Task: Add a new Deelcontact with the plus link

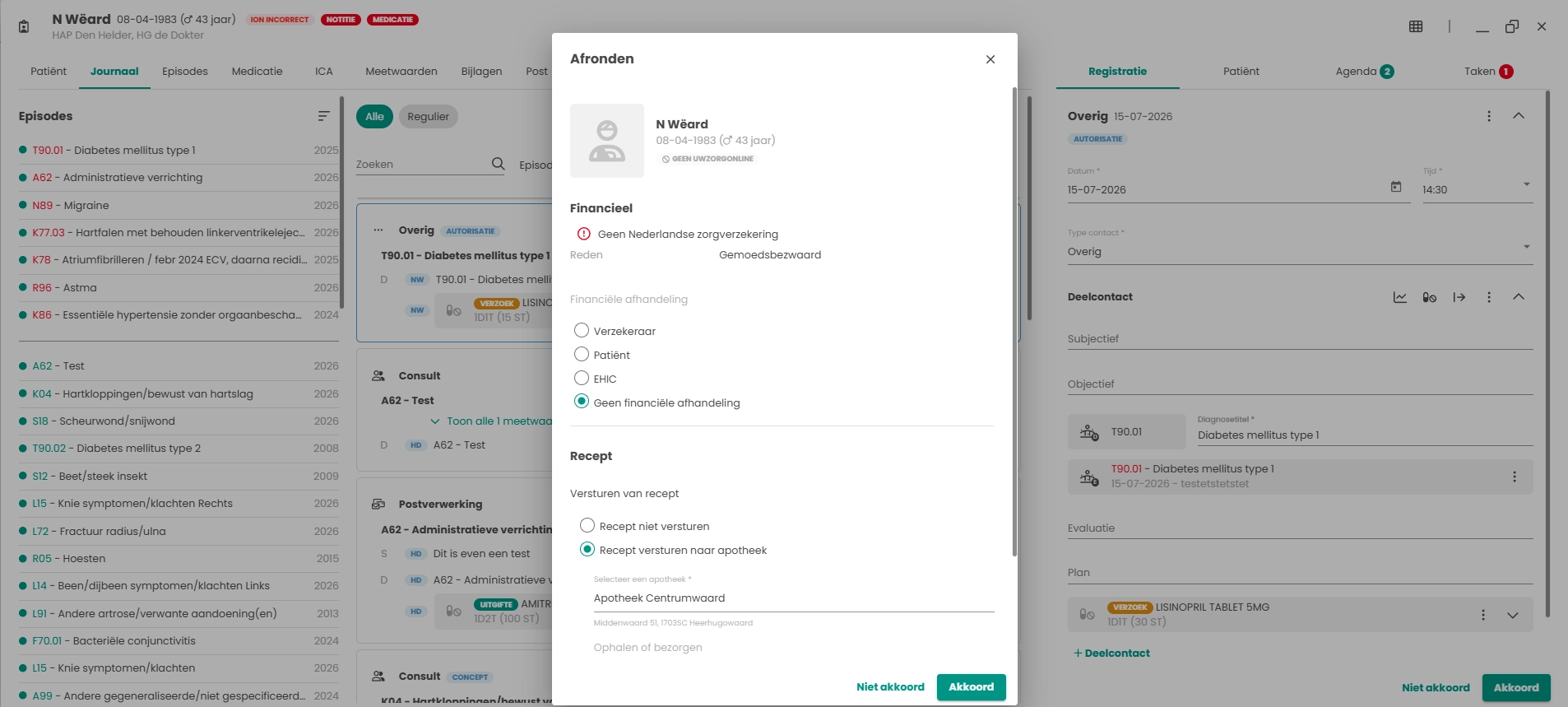Action: (1111, 653)
